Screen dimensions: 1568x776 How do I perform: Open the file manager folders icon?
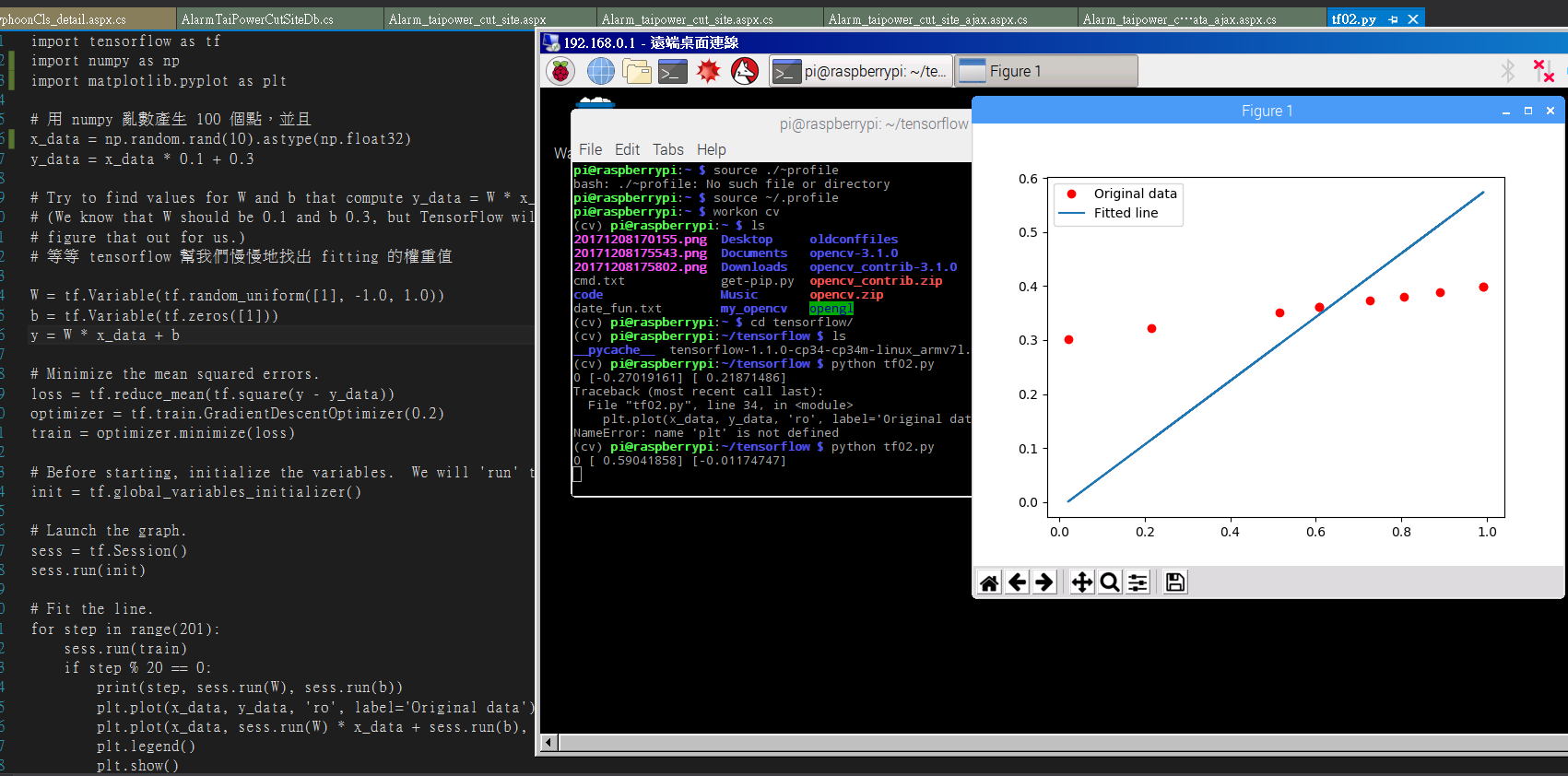pyautogui.click(x=636, y=71)
